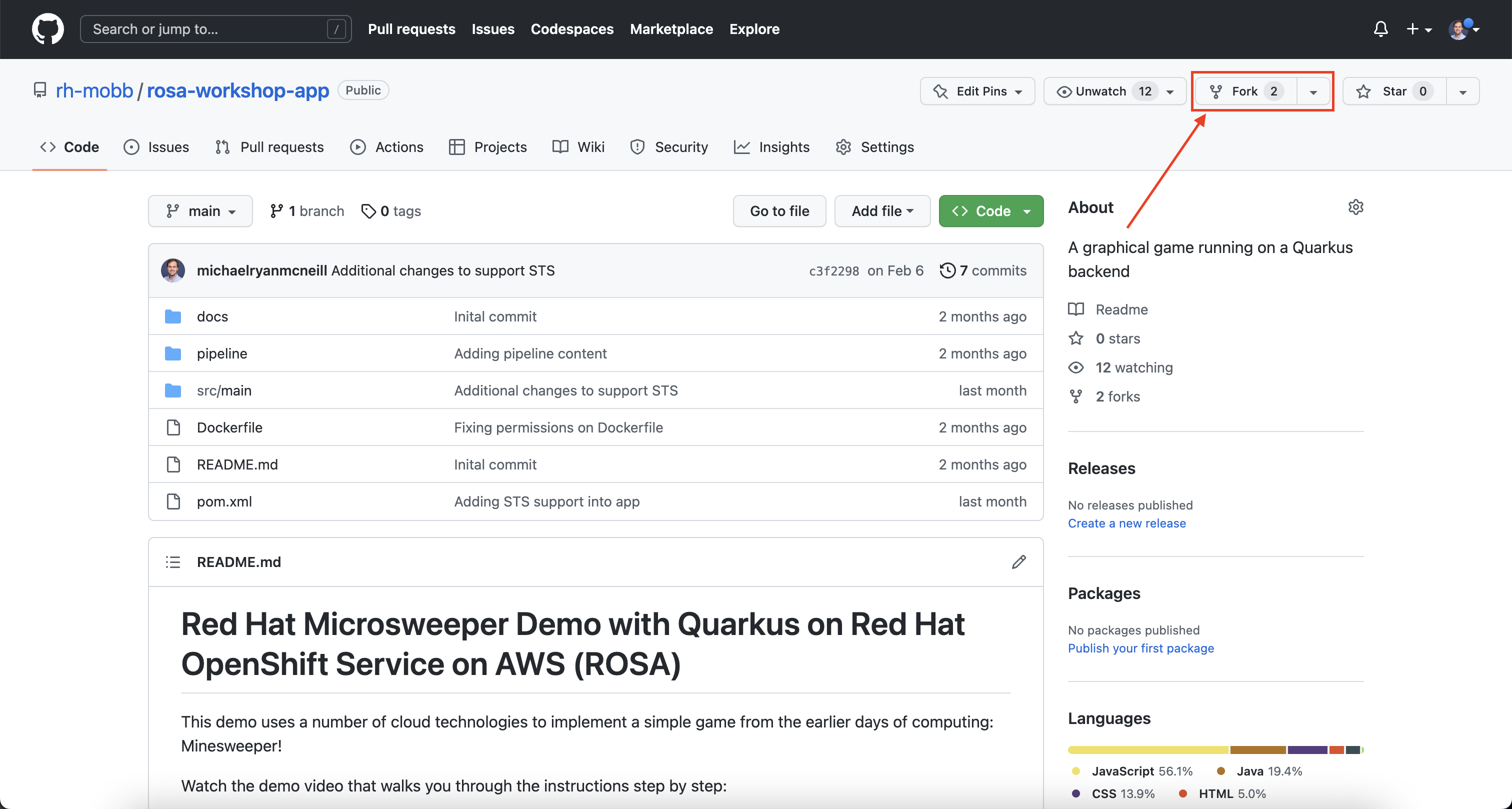
Task: Switch to the repo Pull requests tab
Action: pyautogui.click(x=269, y=147)
